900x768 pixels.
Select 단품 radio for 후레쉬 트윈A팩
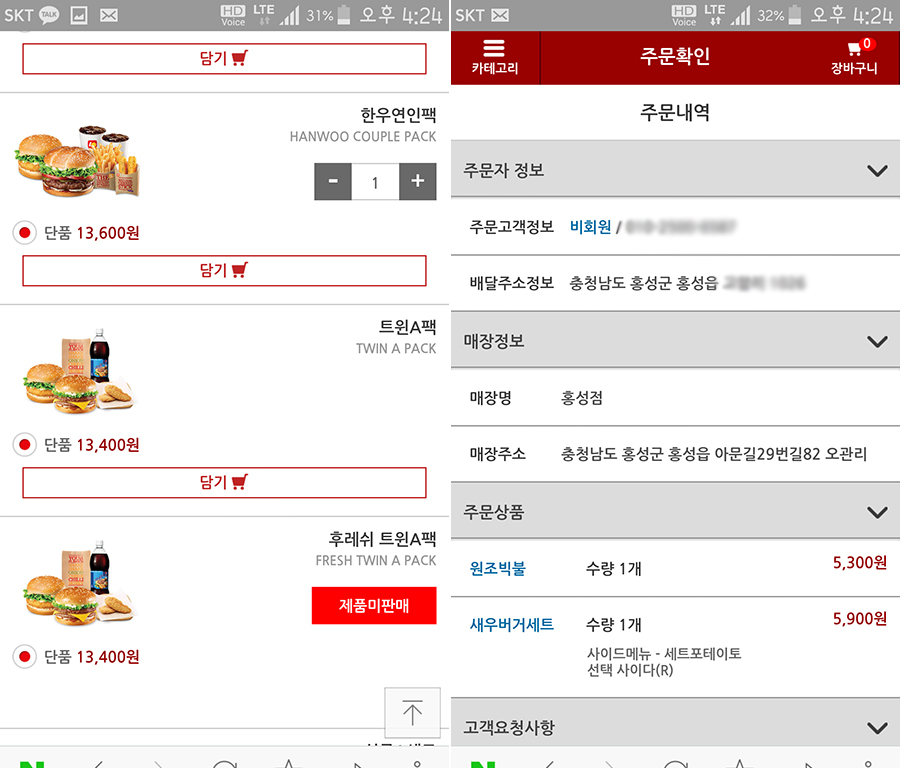(25, 656)
